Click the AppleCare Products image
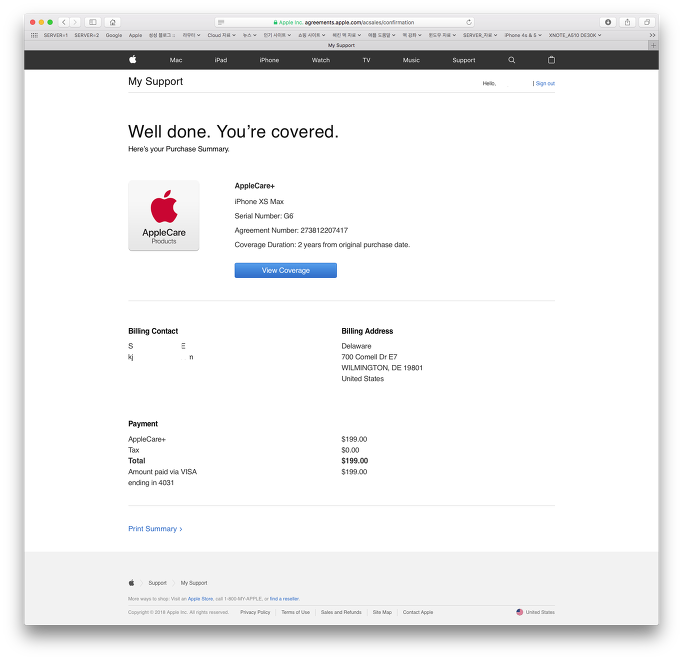This screenshot has width=683, height=660. (x=164, y=215)
